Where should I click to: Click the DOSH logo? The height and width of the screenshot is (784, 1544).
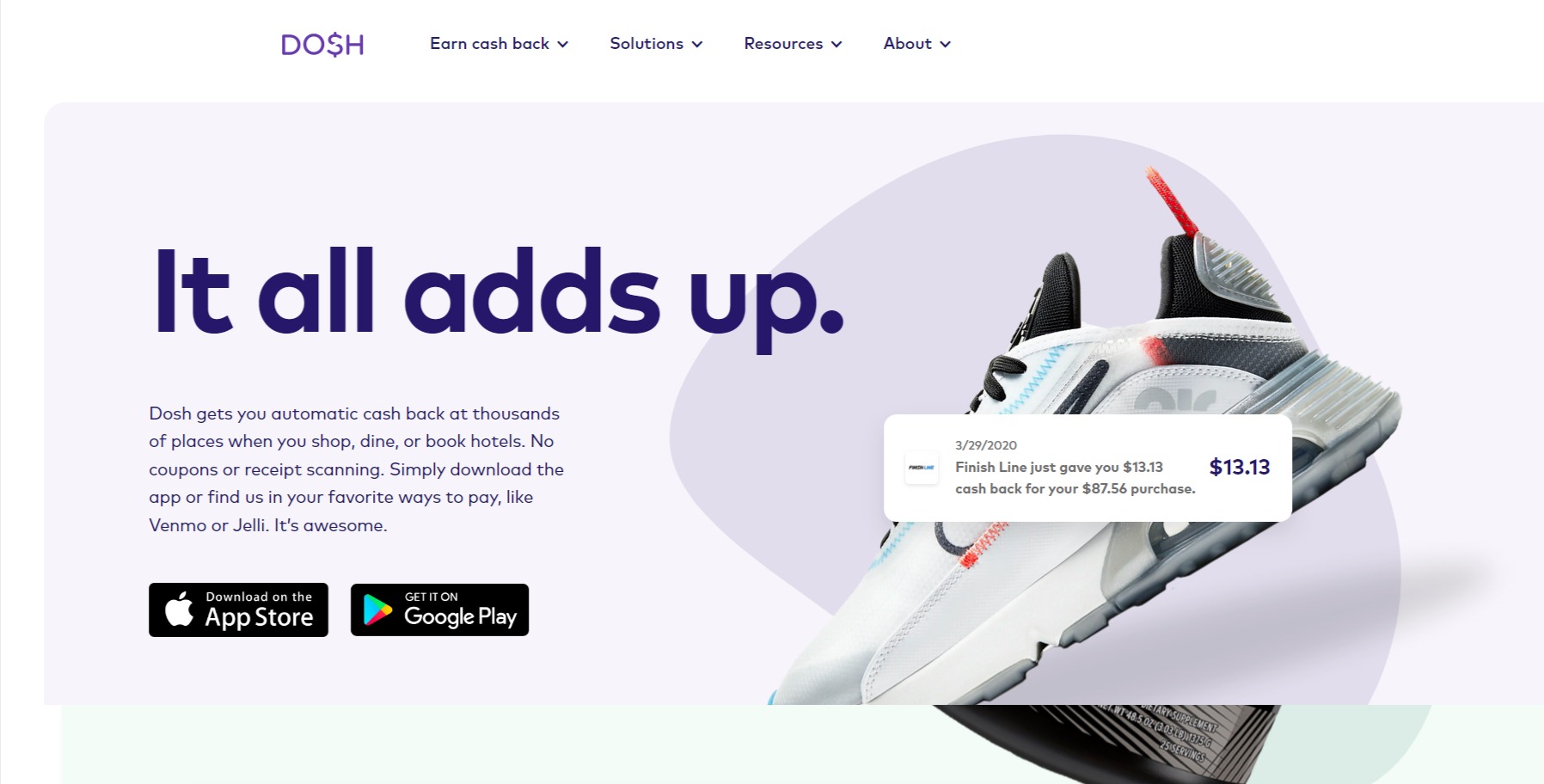322,44
